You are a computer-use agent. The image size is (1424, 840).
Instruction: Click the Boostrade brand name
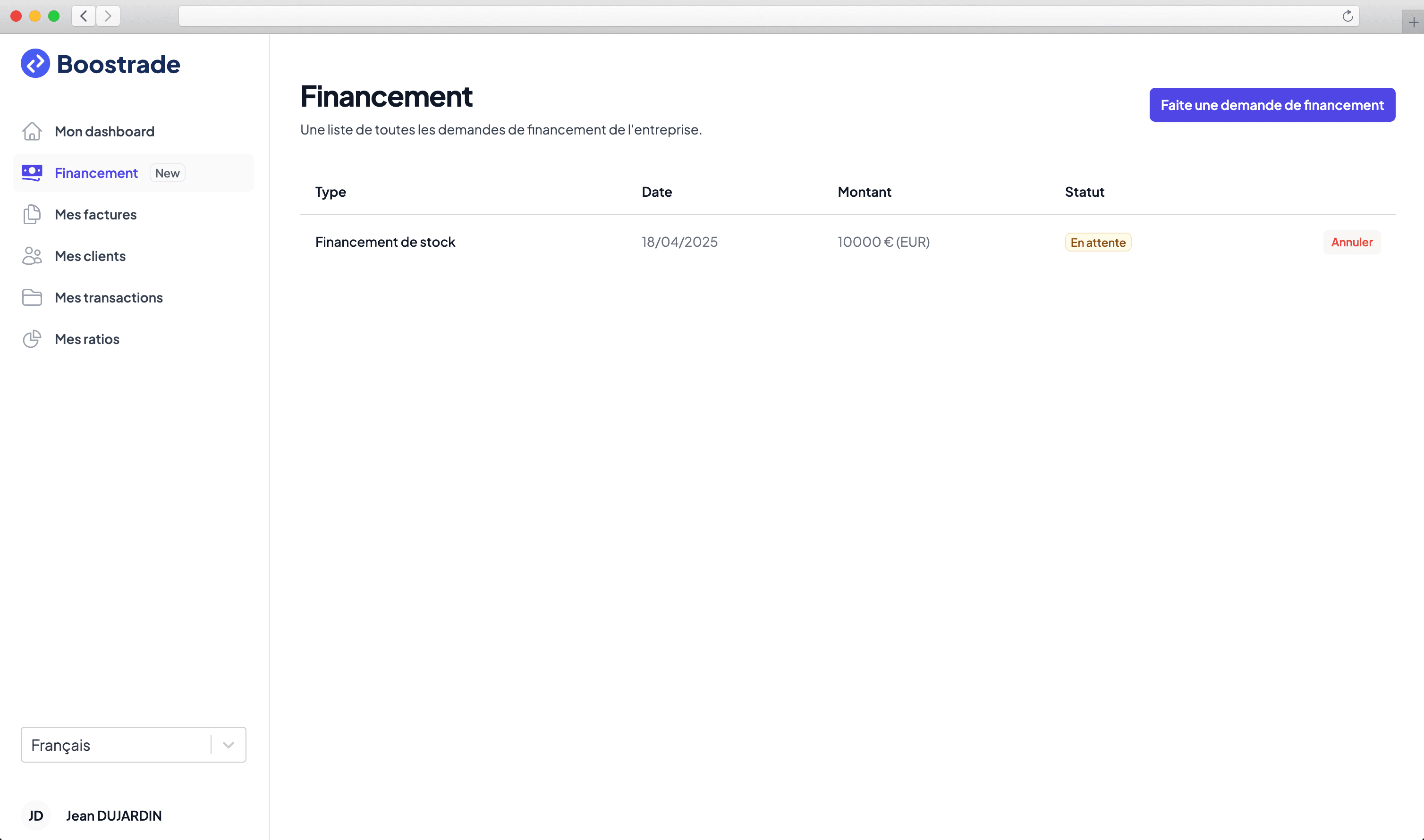[119, 64]
